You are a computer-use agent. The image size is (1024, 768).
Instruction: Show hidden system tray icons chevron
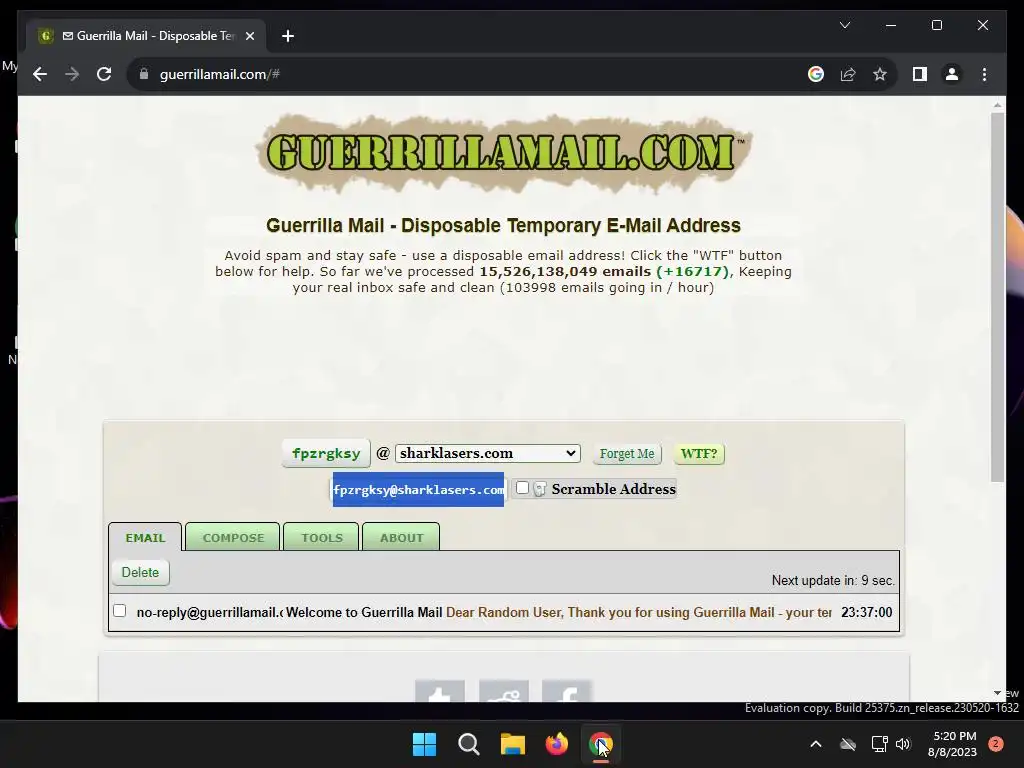[816, 744]
